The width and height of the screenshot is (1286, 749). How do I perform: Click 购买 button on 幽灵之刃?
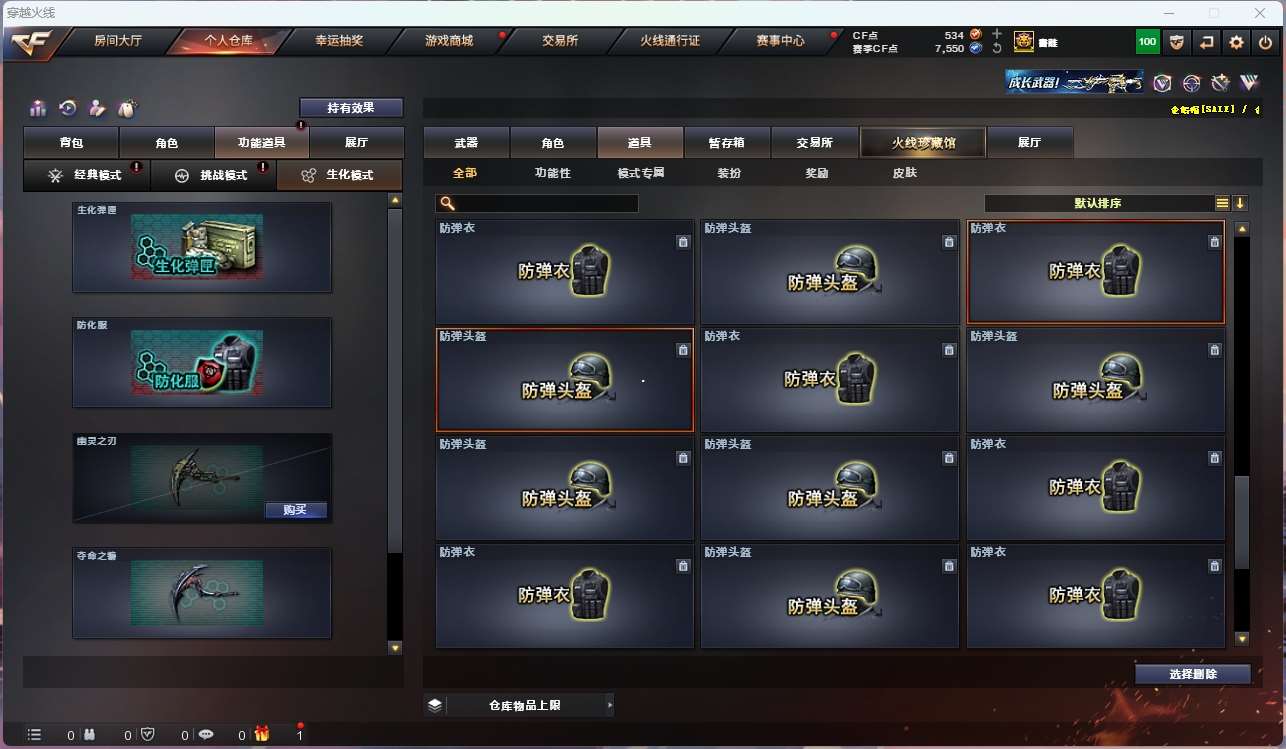pos(296,510)
